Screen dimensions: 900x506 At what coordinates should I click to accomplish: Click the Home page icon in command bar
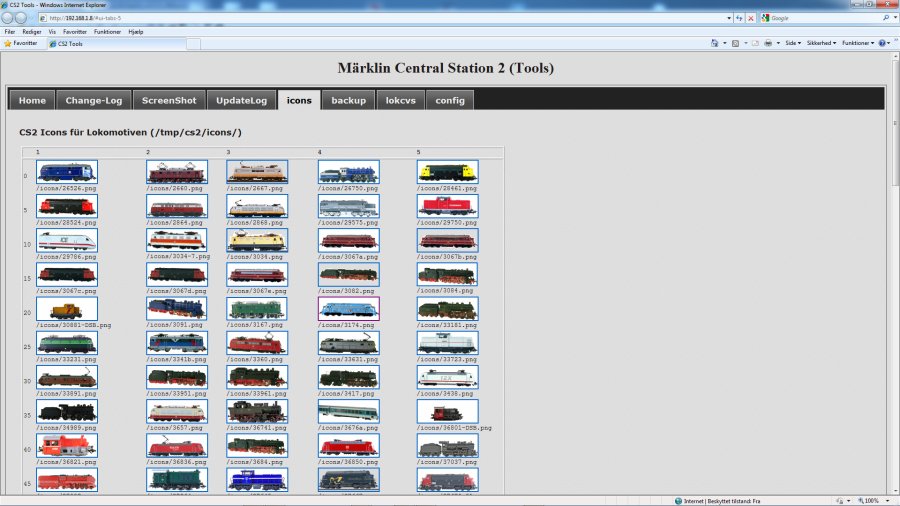click(715, 43)
